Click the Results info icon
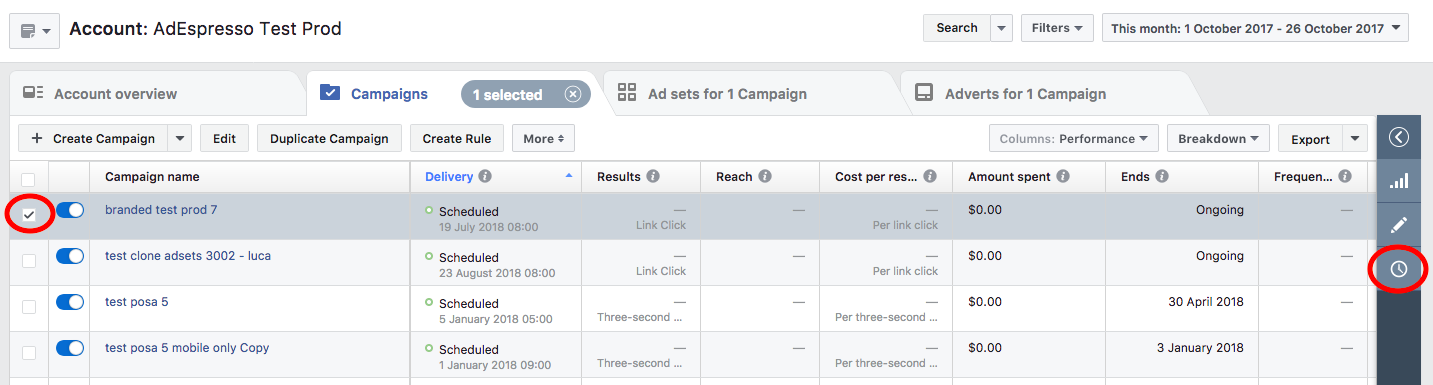The height and width of the screenshot is (385, 1433). (653, 177)
